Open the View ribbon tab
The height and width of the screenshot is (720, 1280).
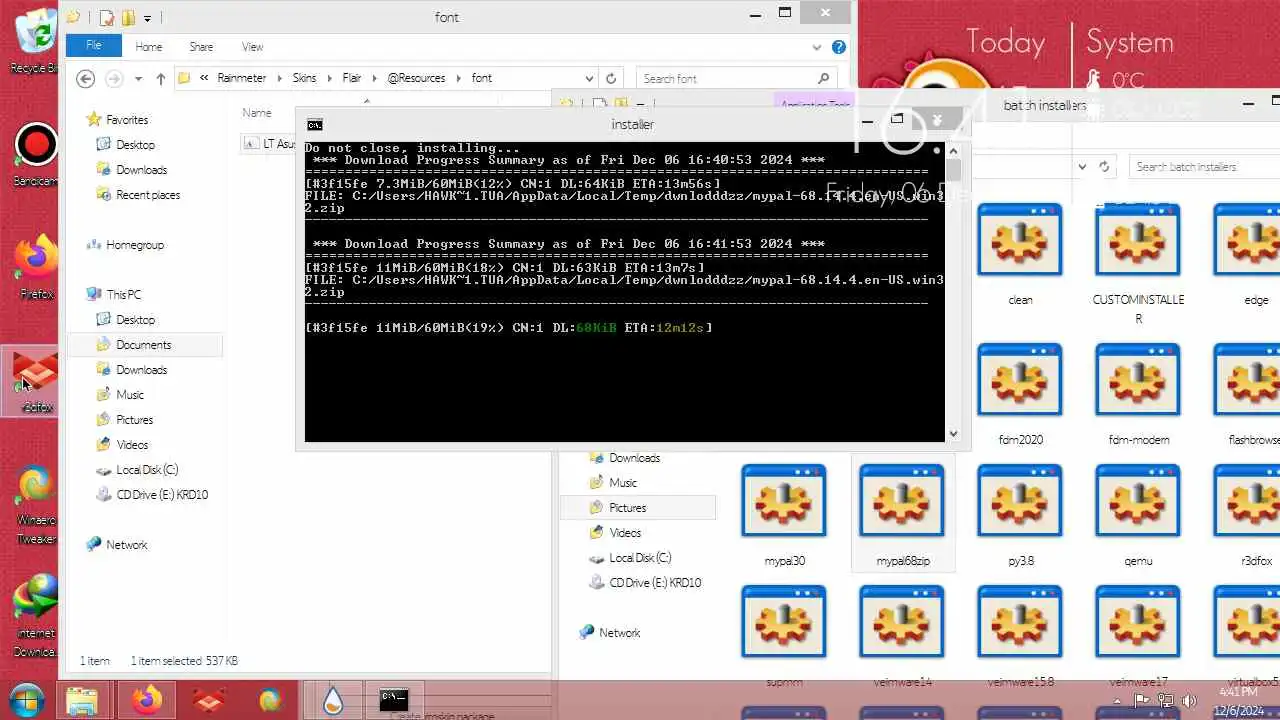(252, 47)
